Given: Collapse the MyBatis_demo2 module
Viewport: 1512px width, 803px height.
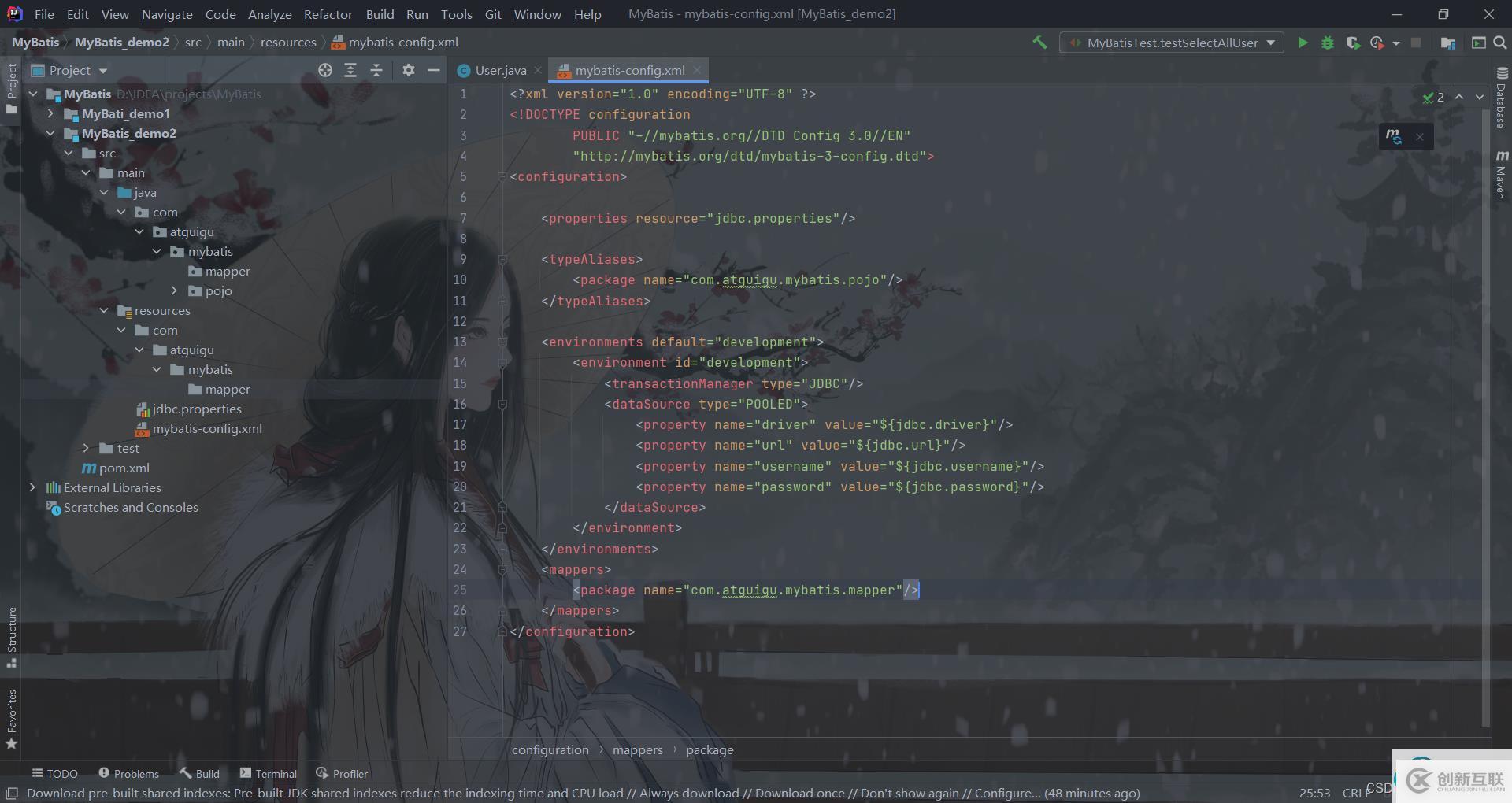Looking at the screenshot, I should pyautogui.click(x=50, y=133).
